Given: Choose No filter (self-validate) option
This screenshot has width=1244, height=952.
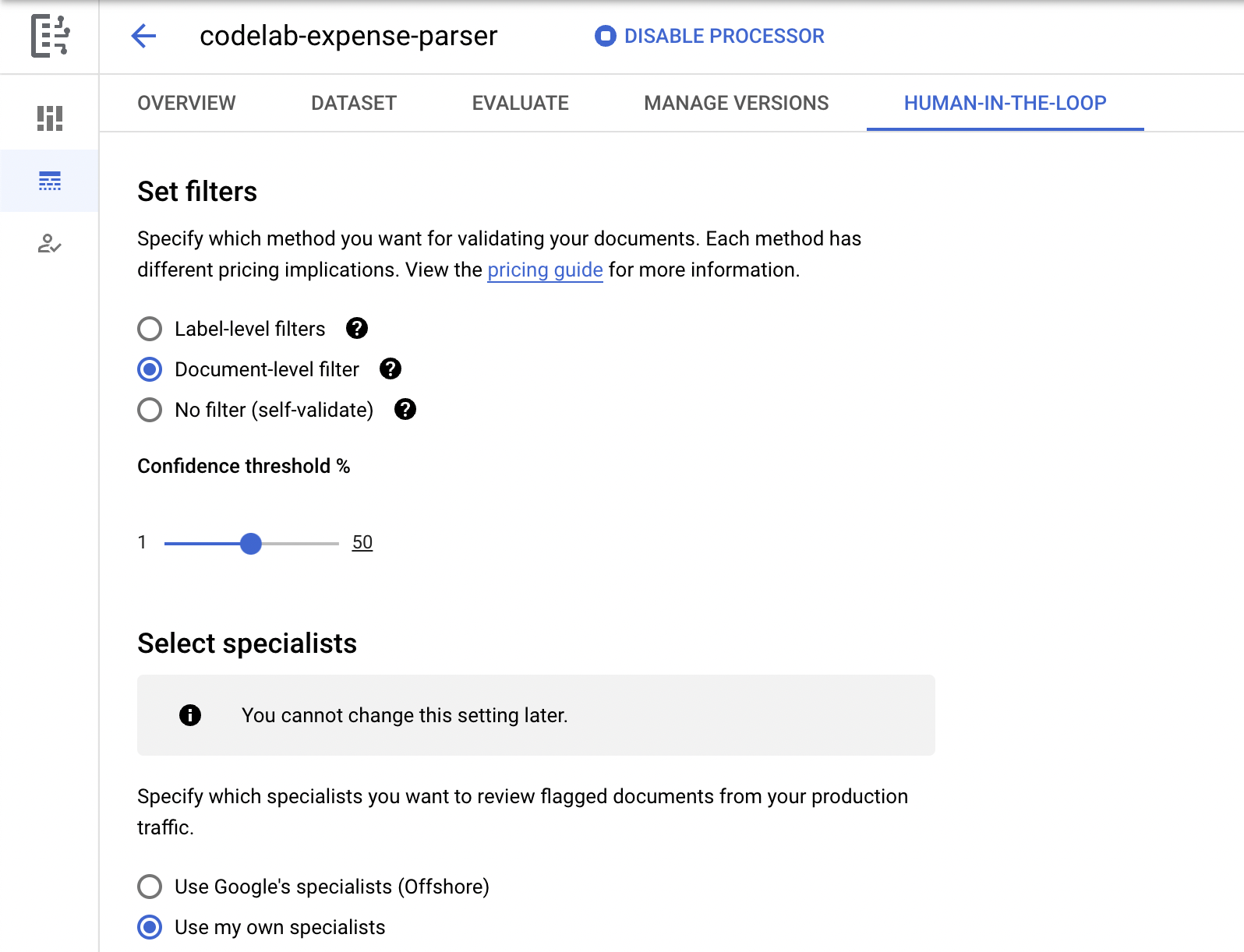Looking at the screenshot, I should [150, 410].
